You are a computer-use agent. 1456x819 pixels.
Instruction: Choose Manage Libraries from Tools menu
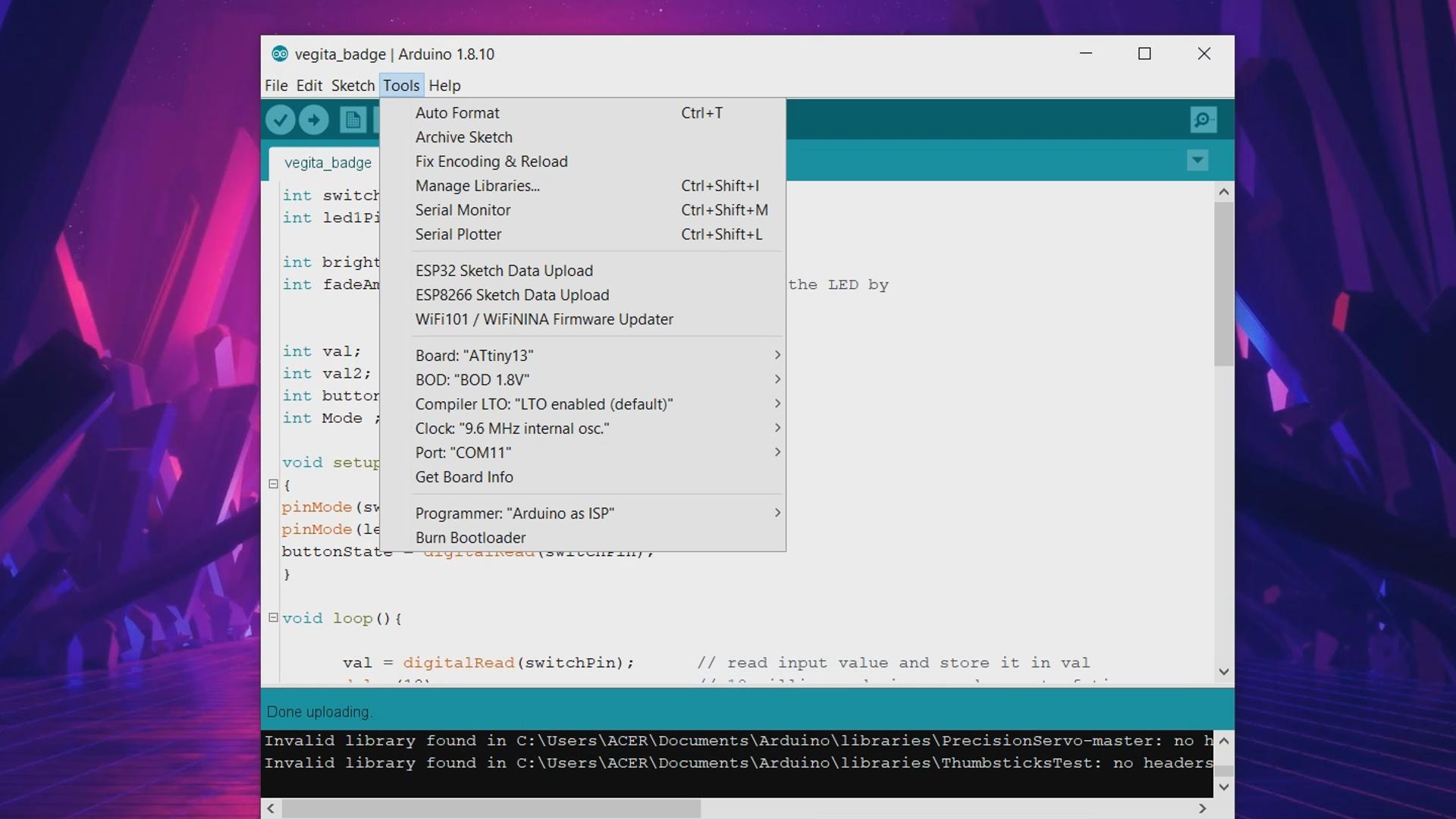coord(478,186)
